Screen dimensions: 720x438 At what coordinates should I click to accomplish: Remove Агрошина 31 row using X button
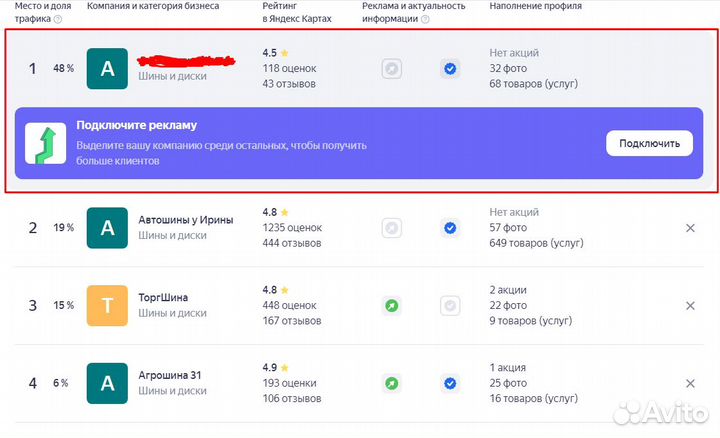point(690,383)
